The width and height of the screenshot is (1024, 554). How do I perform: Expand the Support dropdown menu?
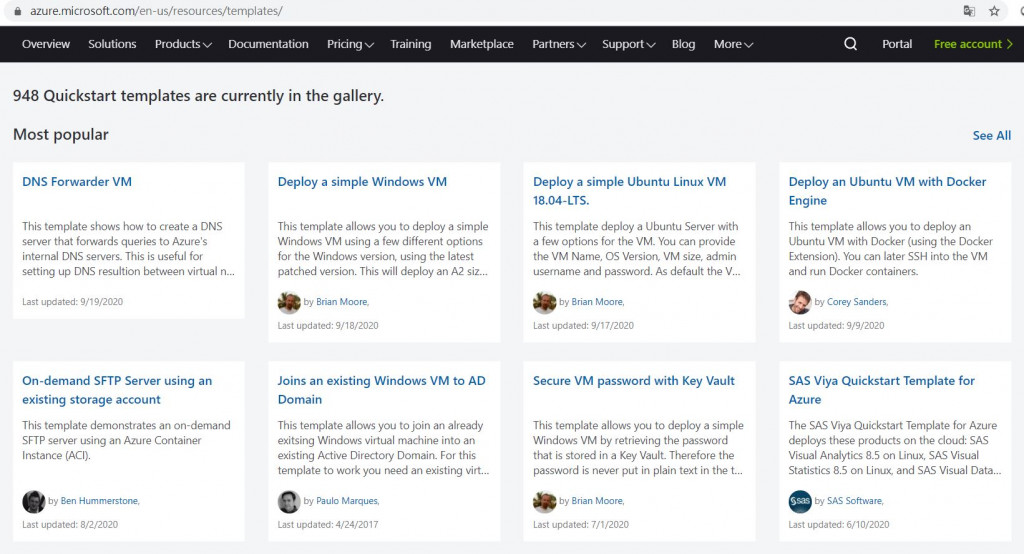pyautogui.click(x=628, y=44)
